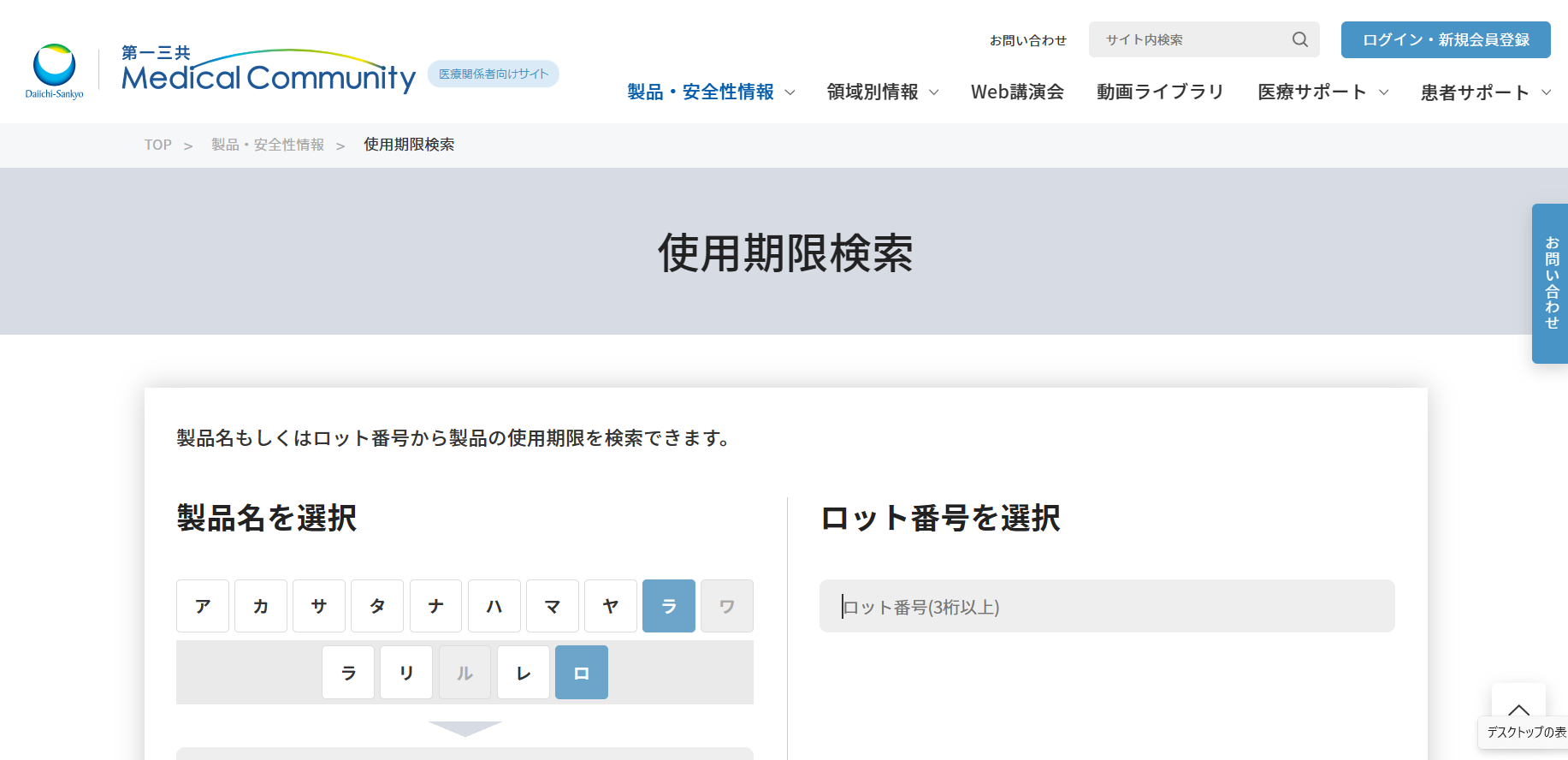Image resolution: width=1568 pixels, height=760 pixels.
Task: Open the 動画ライブラリ menu item
Action: [x=1160, y=92]
